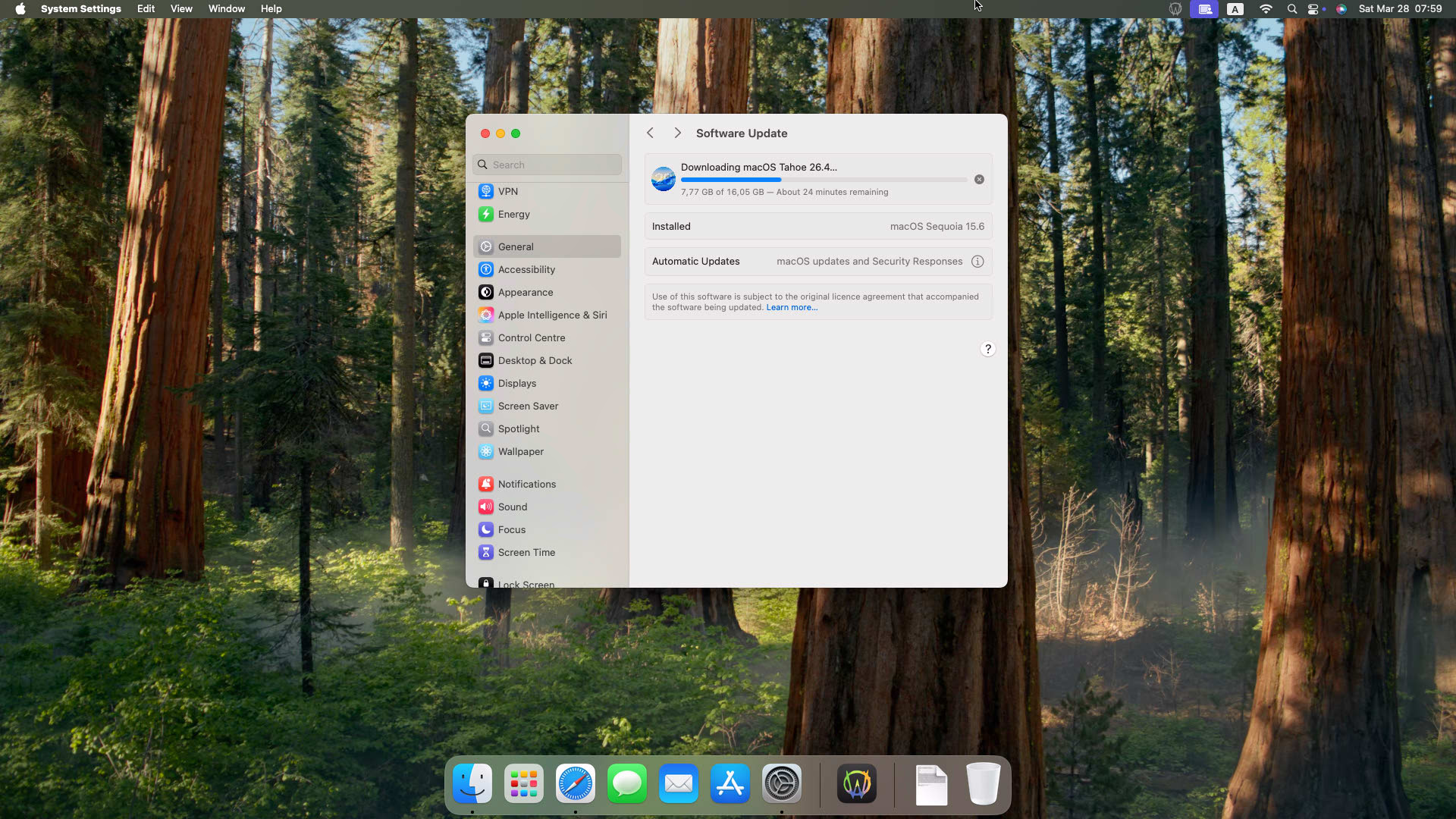Image resolution: width=1456 pixels, height=819 pixels.
Task: Click "macOS updates and Security Responses" text
Action: (x=870, y=262)
